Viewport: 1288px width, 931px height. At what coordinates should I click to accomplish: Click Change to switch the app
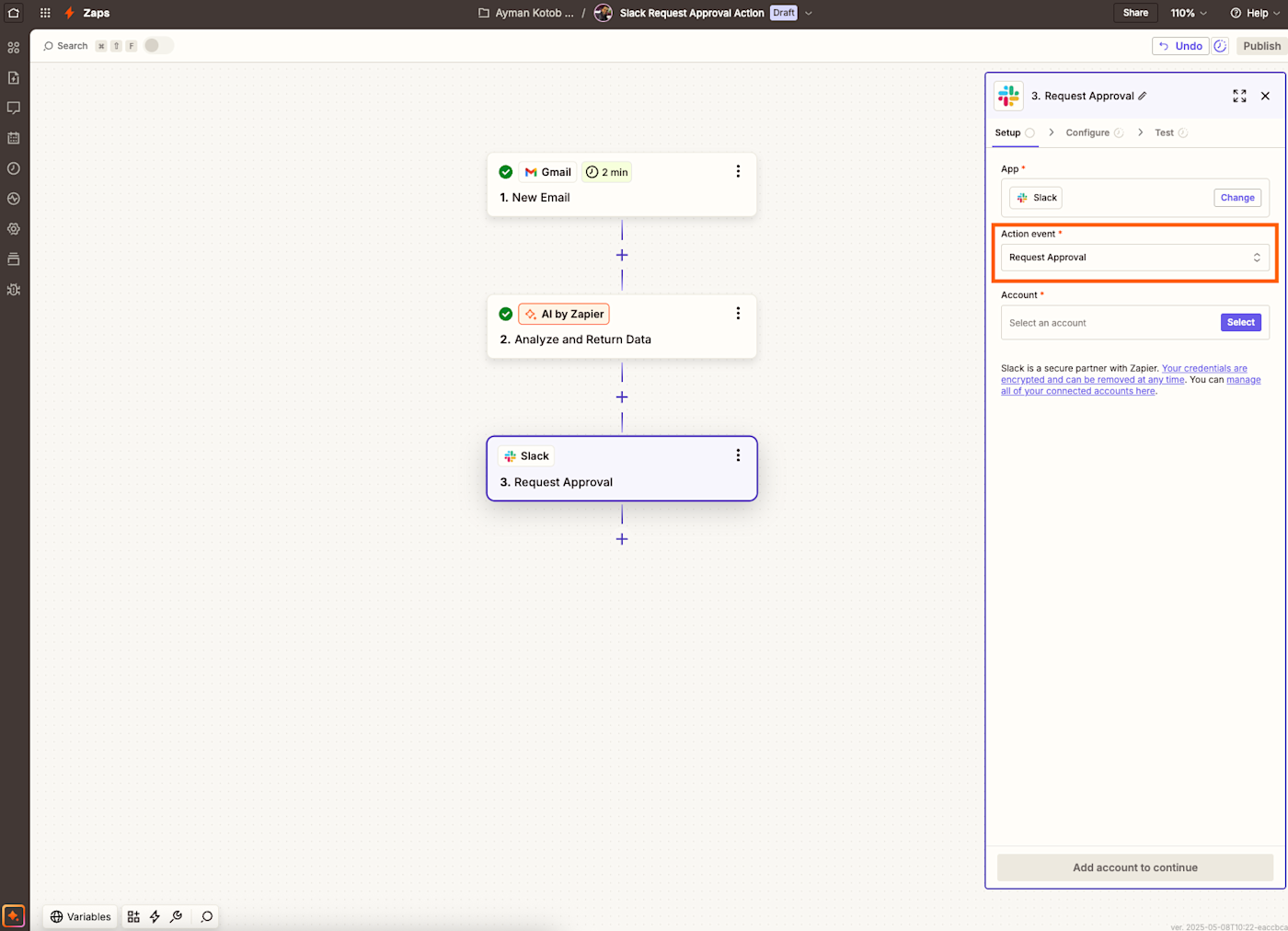click(1237, 198)
